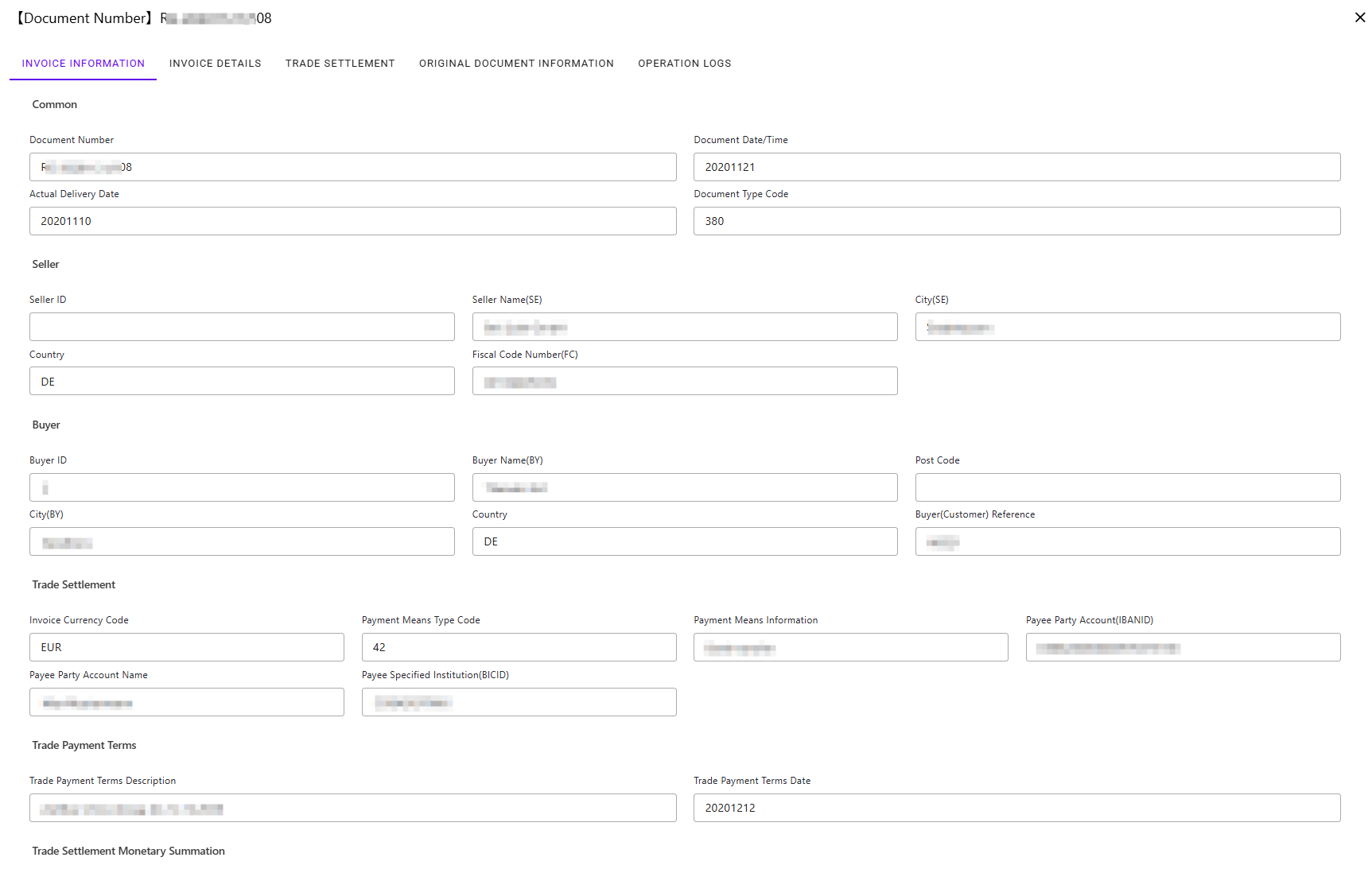Screen dimensions: 1372x869
Task: Focus the Trade Payment Terms Description field
Action: click(352, 808)
